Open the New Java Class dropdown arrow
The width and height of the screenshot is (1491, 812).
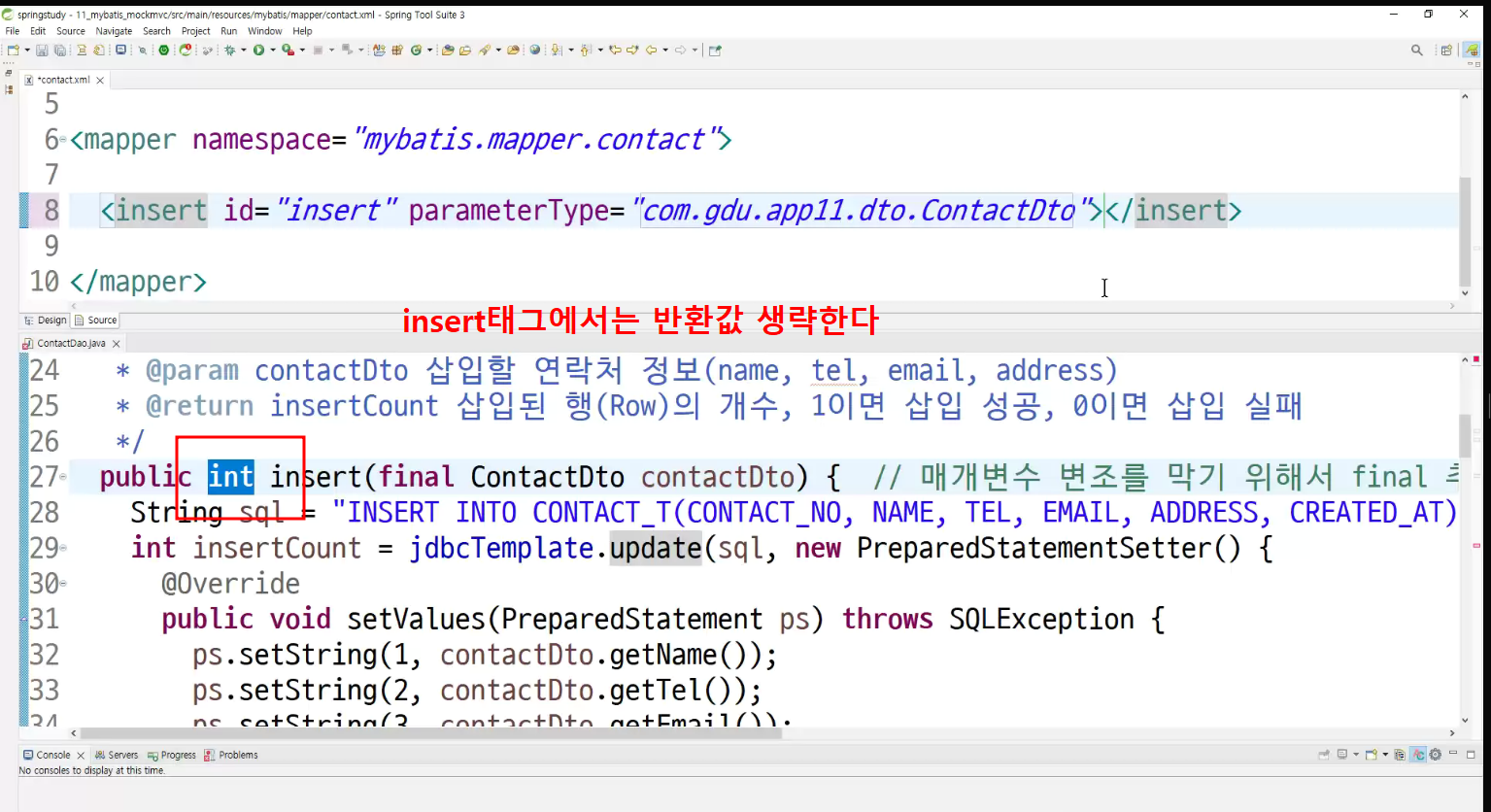tap(429, 51)
